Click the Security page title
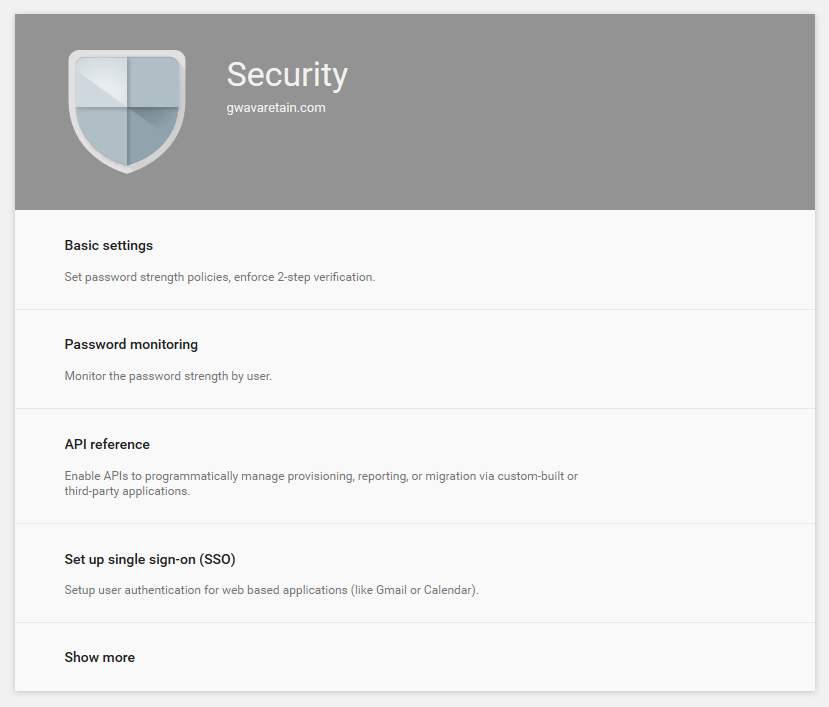 pyautogui.click(x=287, y=75)
